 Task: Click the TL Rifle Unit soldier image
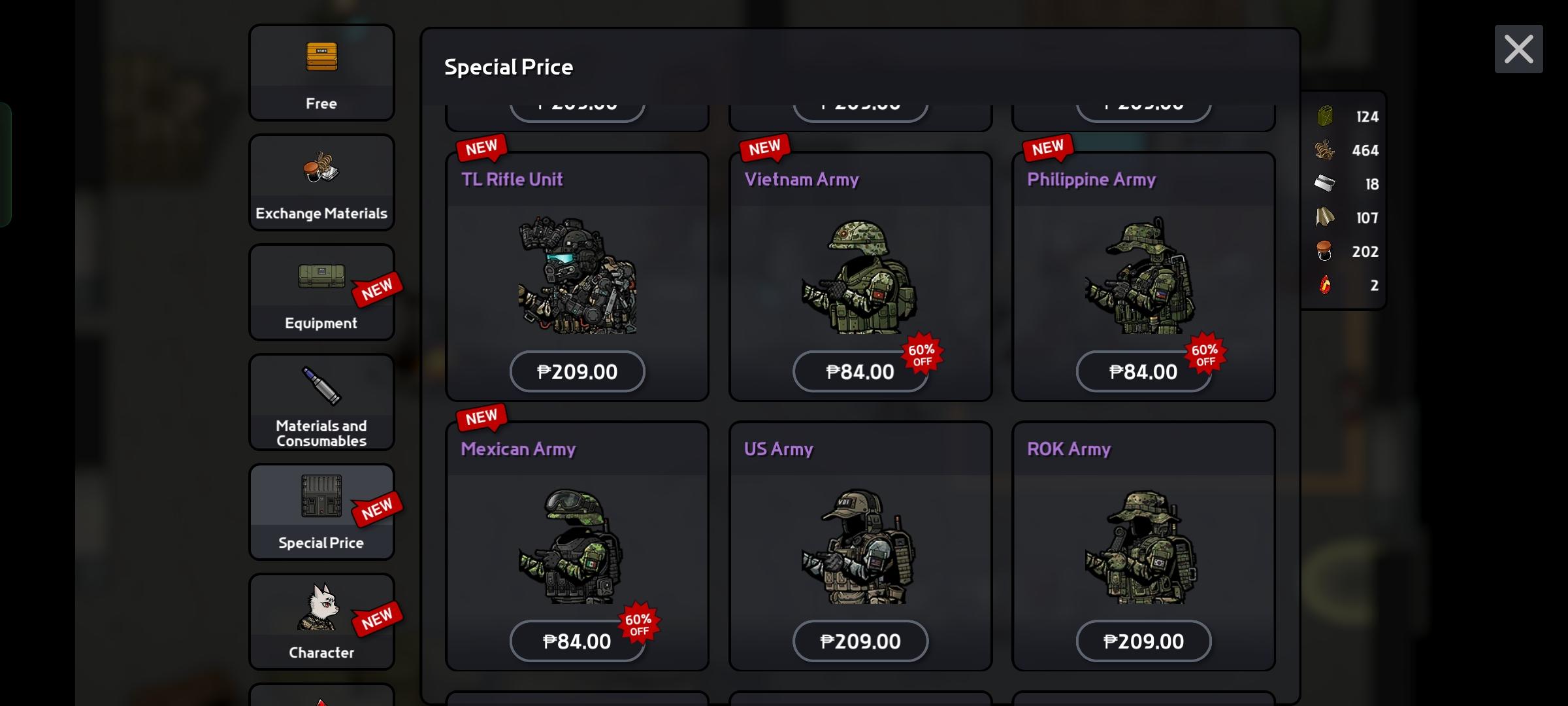pos(577,276)
